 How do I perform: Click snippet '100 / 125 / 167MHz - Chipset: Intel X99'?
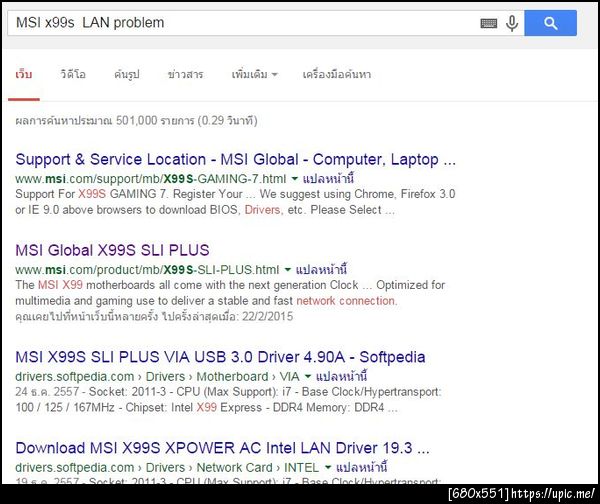tap(116, 408)
